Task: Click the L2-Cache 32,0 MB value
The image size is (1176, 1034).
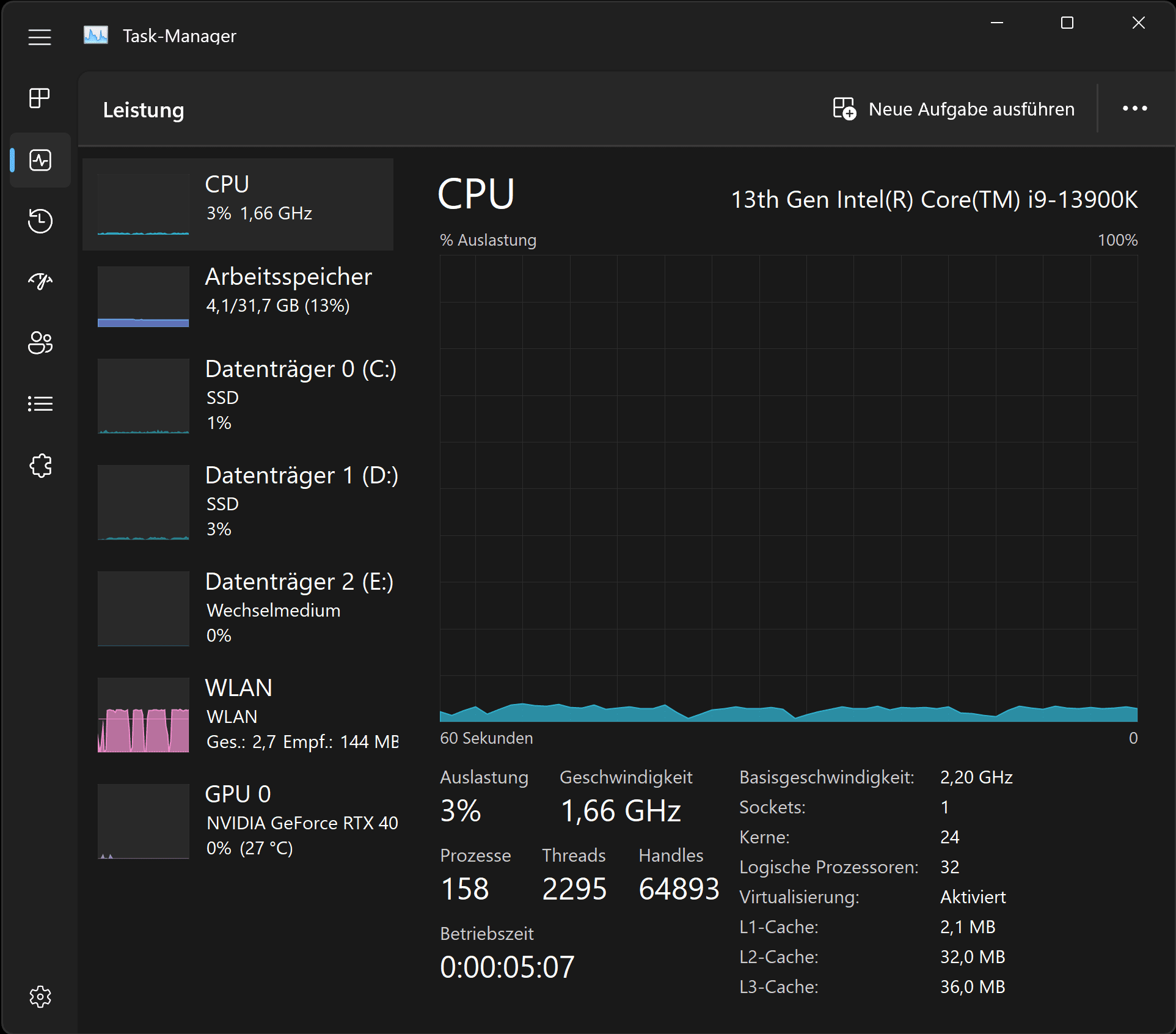Action: (973, 957)
